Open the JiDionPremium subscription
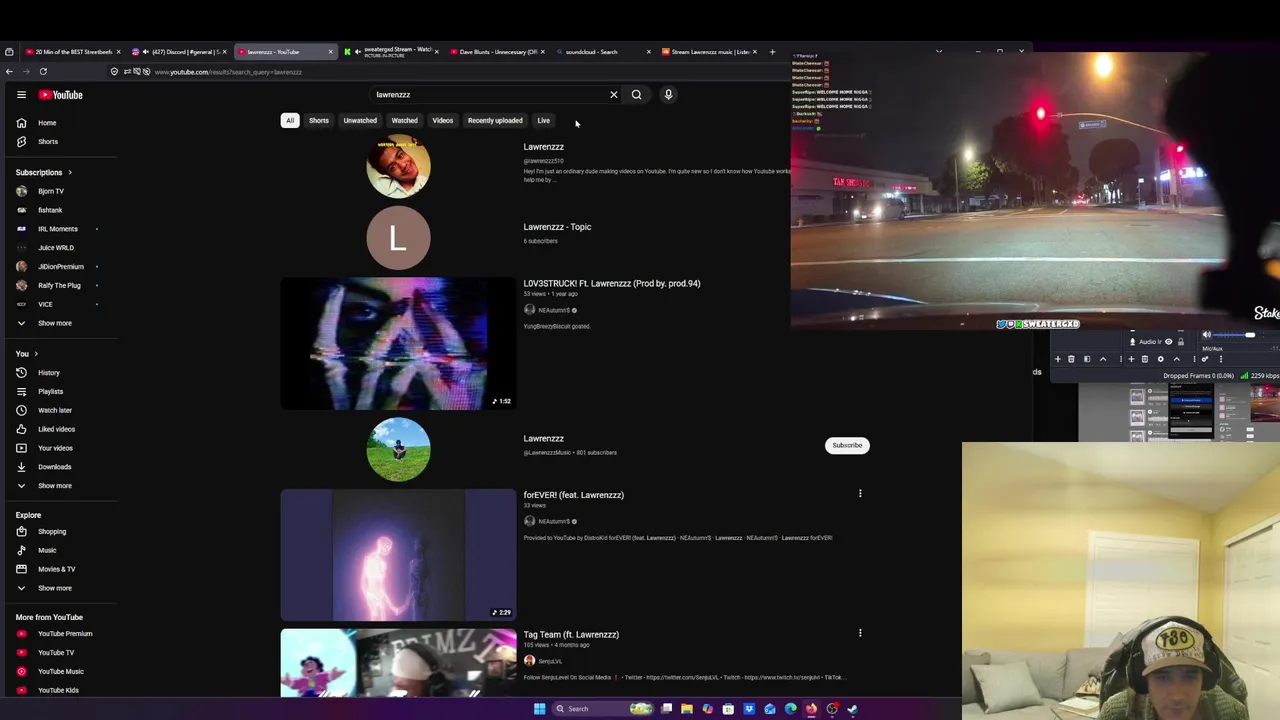 click(60, 267)
